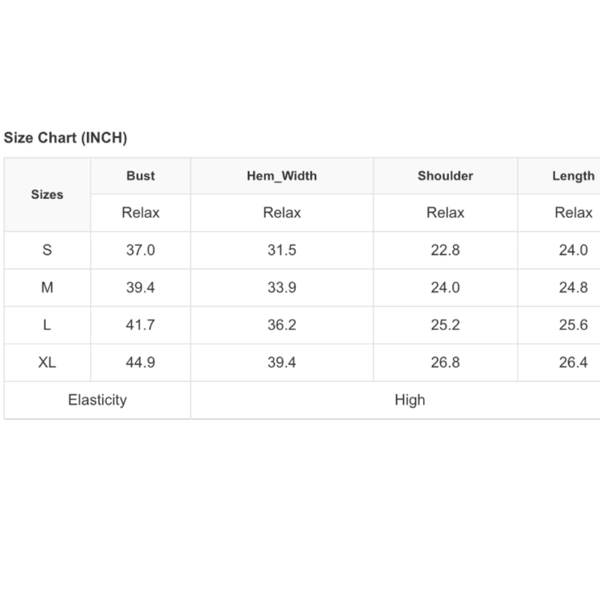This screenshot has height=600, width=600.
Task: Click the shoulder value 22.8
Action: click(445, 250)
